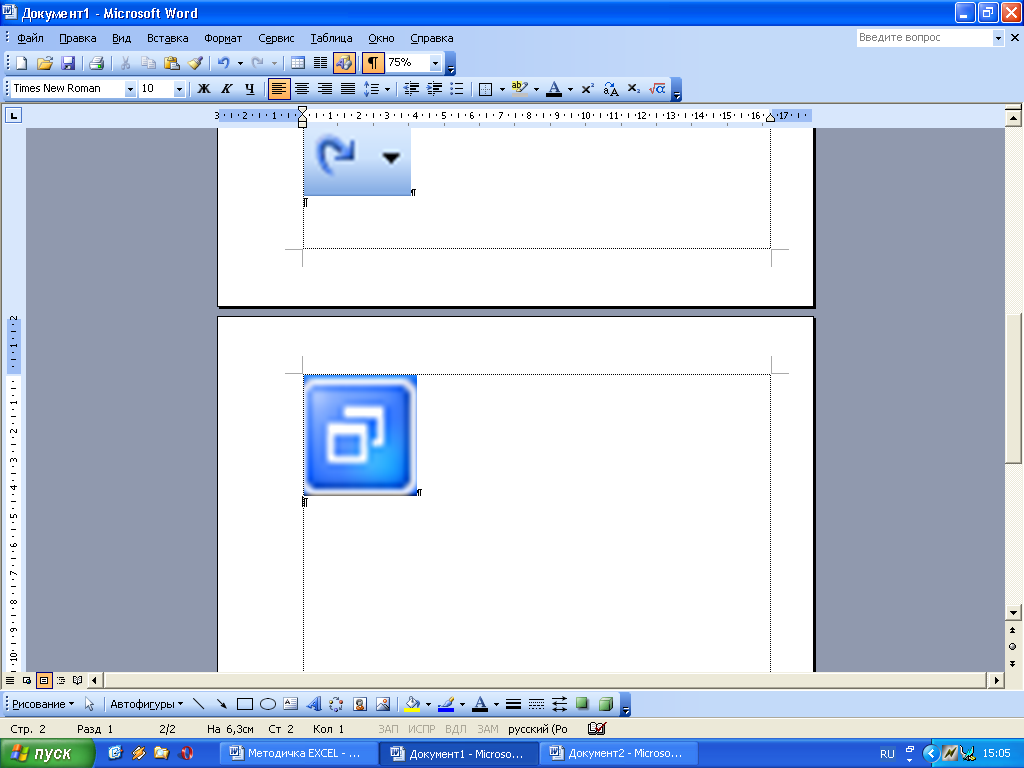Apply superscript formatting
The image size is (1024, 768).
[x=588, y=89]
